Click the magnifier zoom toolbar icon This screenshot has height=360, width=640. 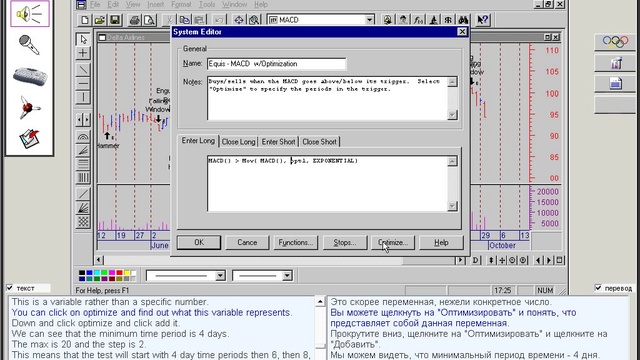point(254,20)
